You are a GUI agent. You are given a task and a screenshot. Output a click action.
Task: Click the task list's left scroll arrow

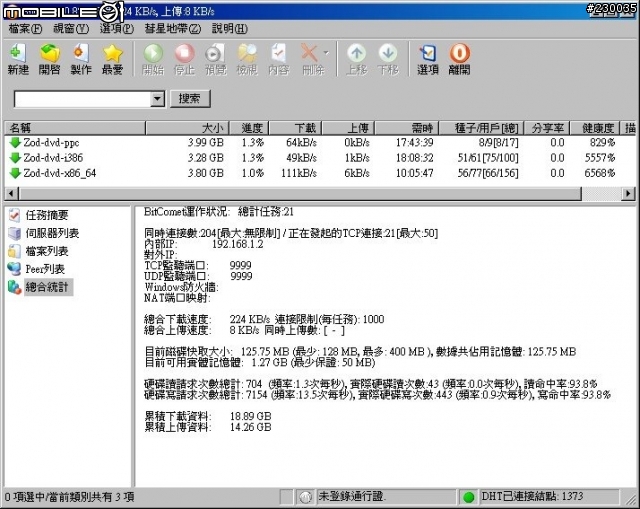(11, 193)
